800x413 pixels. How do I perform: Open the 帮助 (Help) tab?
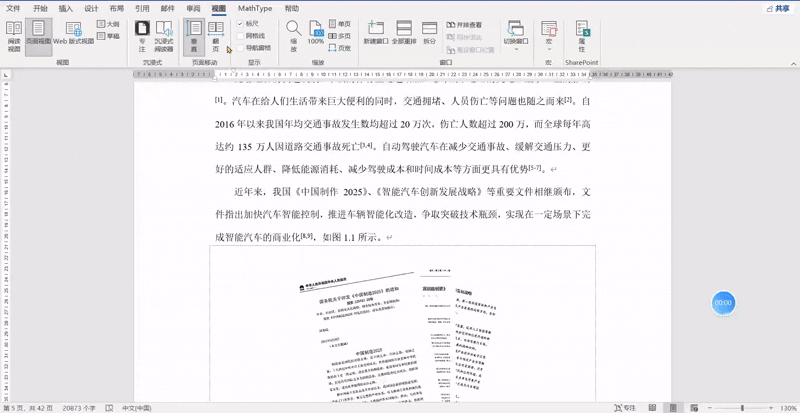[291, 9]
